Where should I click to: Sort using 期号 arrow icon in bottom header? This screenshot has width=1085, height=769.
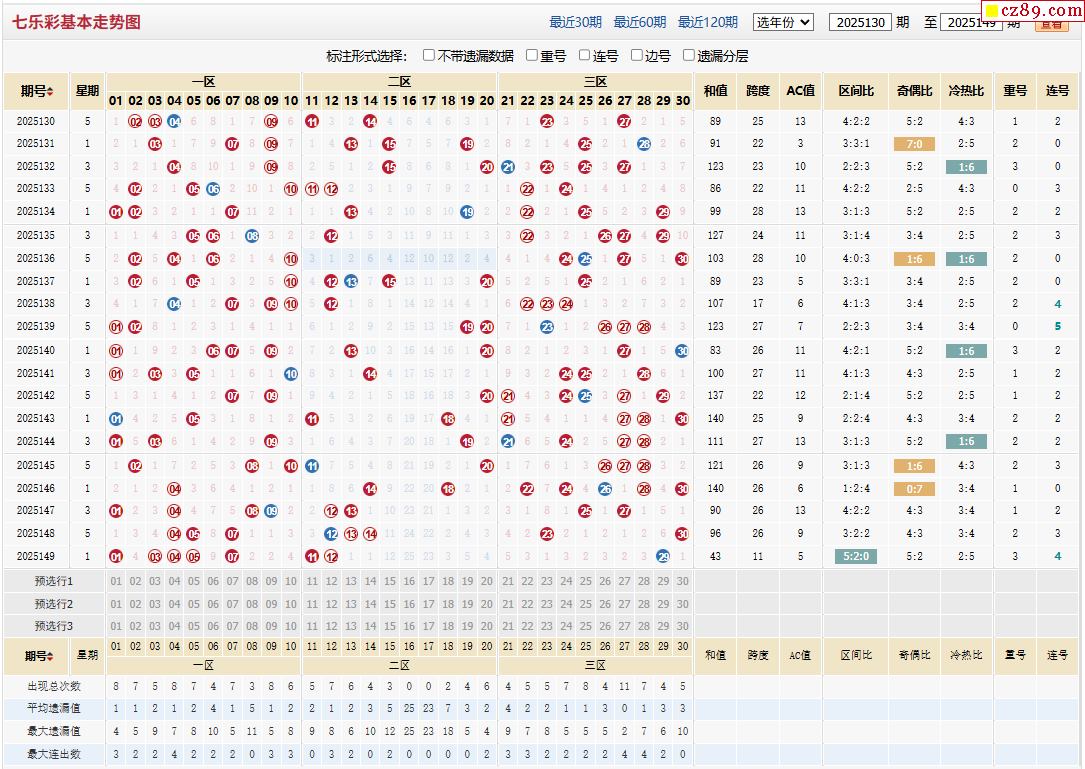coord(50,656)
